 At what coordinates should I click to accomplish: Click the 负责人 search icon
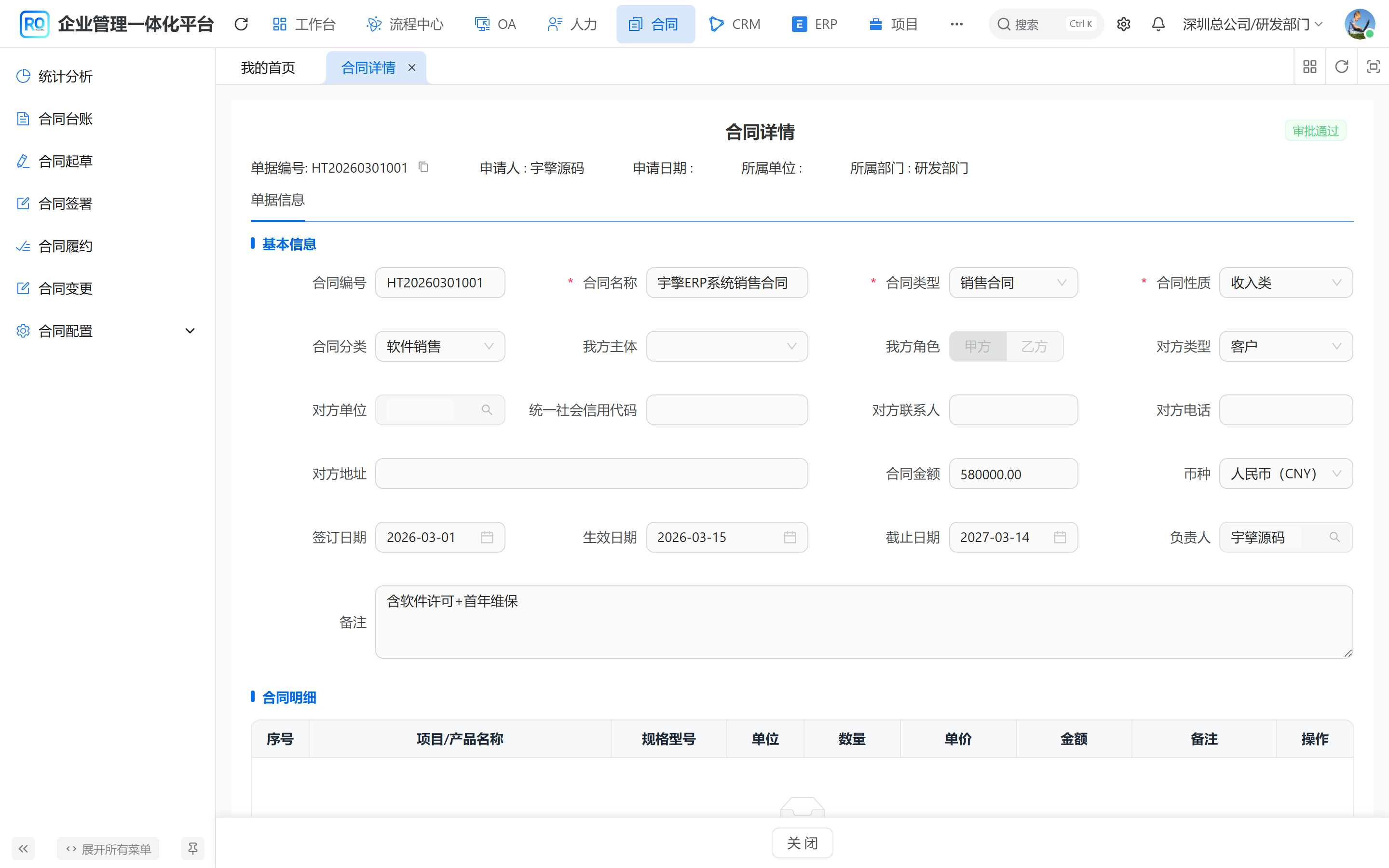pyautogui.click(x=1335, y=537)
